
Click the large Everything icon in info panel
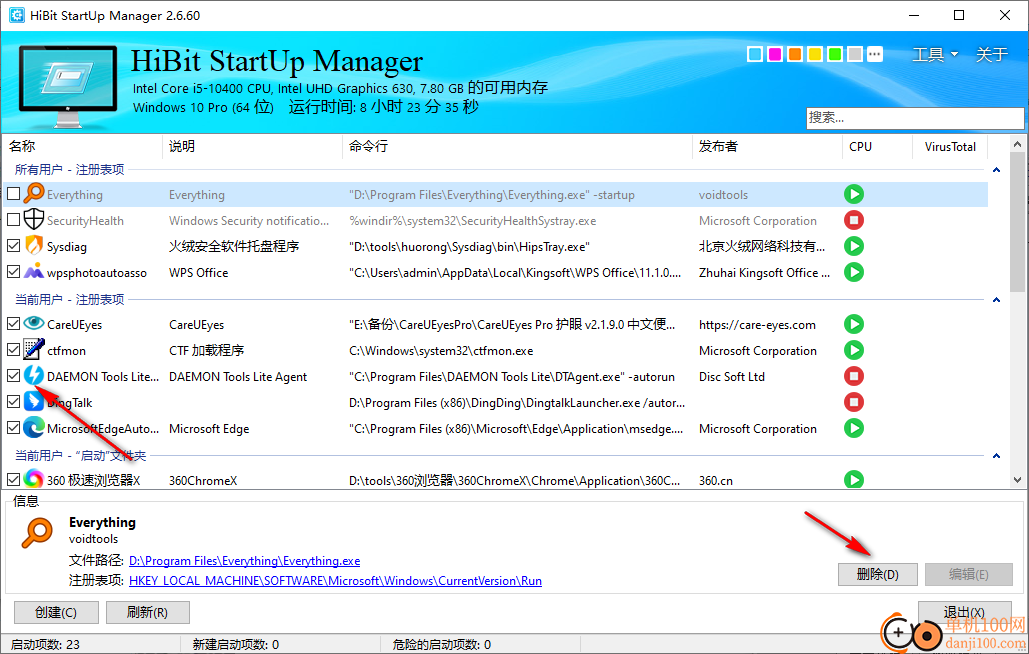[37, 532]
